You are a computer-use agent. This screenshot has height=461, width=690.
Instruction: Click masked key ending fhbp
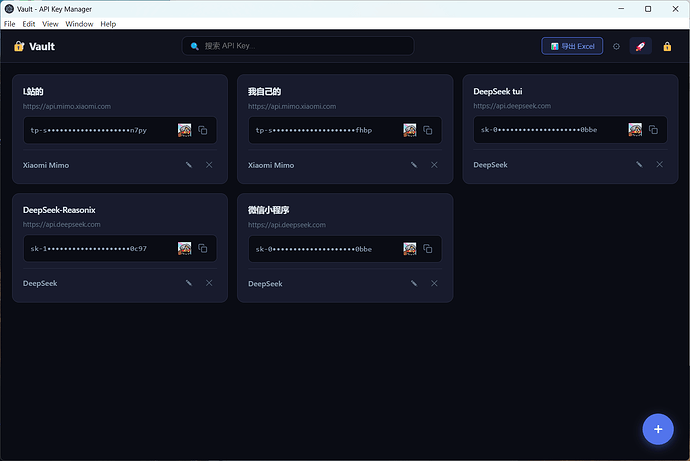pyautogui.click(x=314, y=130)
